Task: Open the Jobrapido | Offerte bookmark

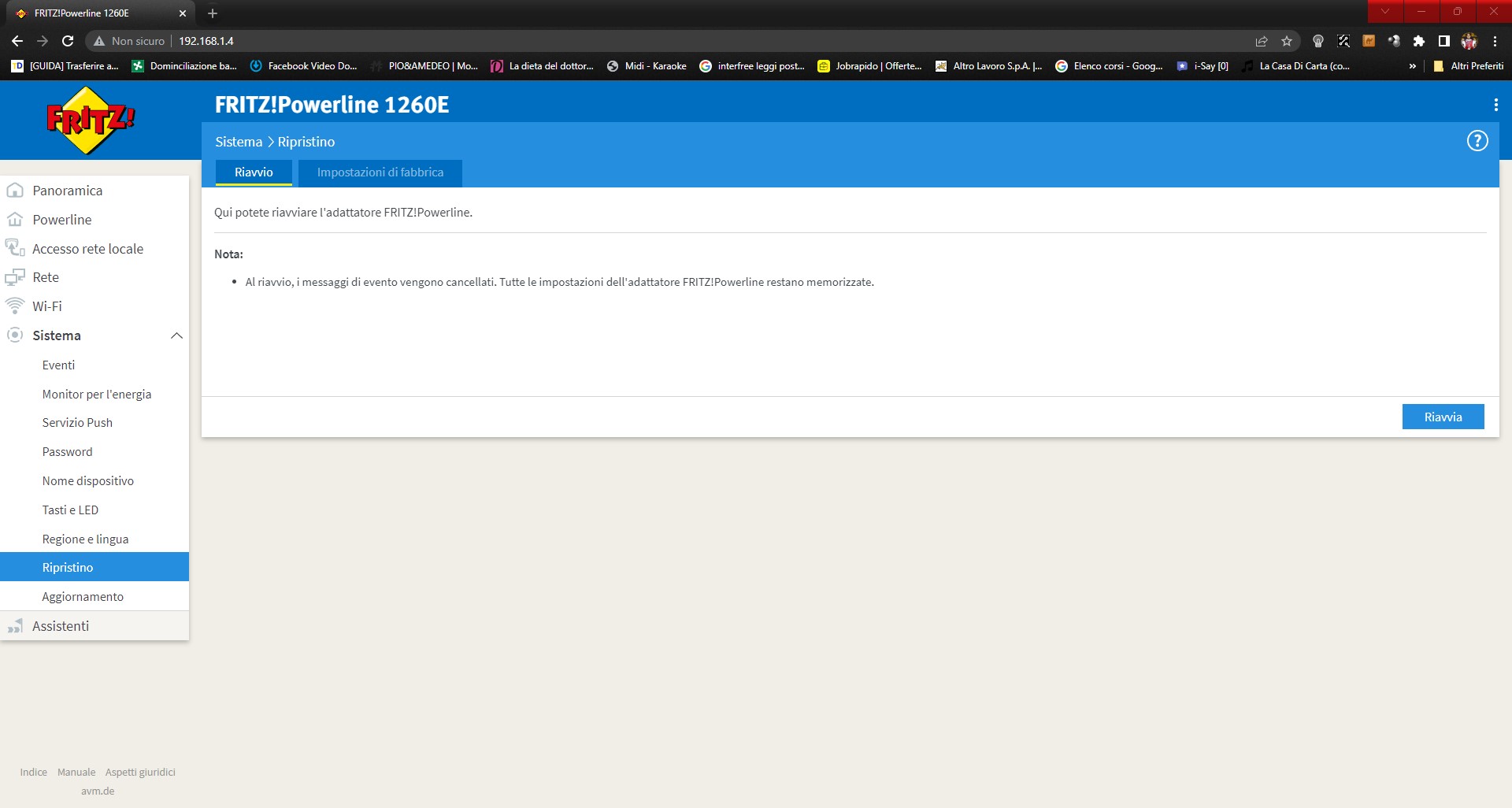Action: (x=869, y=66)
